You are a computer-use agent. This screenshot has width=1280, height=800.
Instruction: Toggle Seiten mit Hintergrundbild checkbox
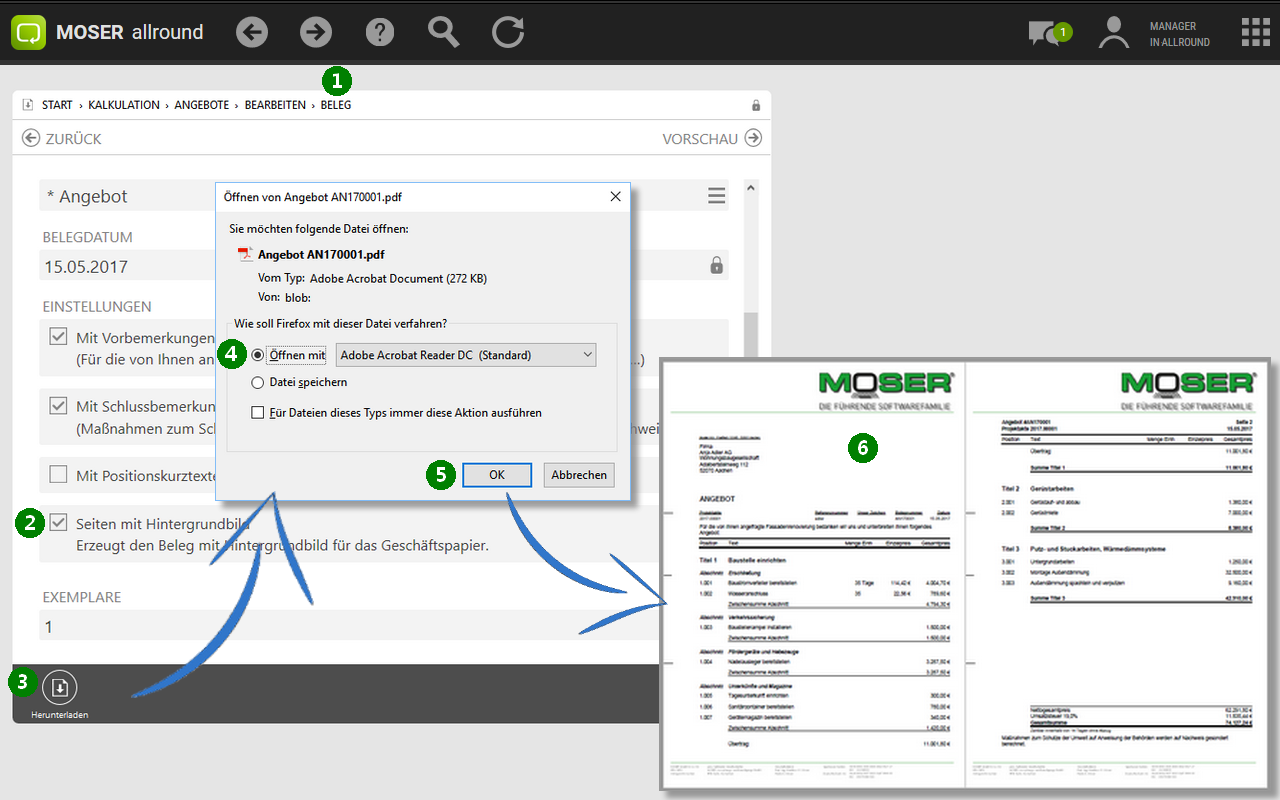tap(59, 523)
